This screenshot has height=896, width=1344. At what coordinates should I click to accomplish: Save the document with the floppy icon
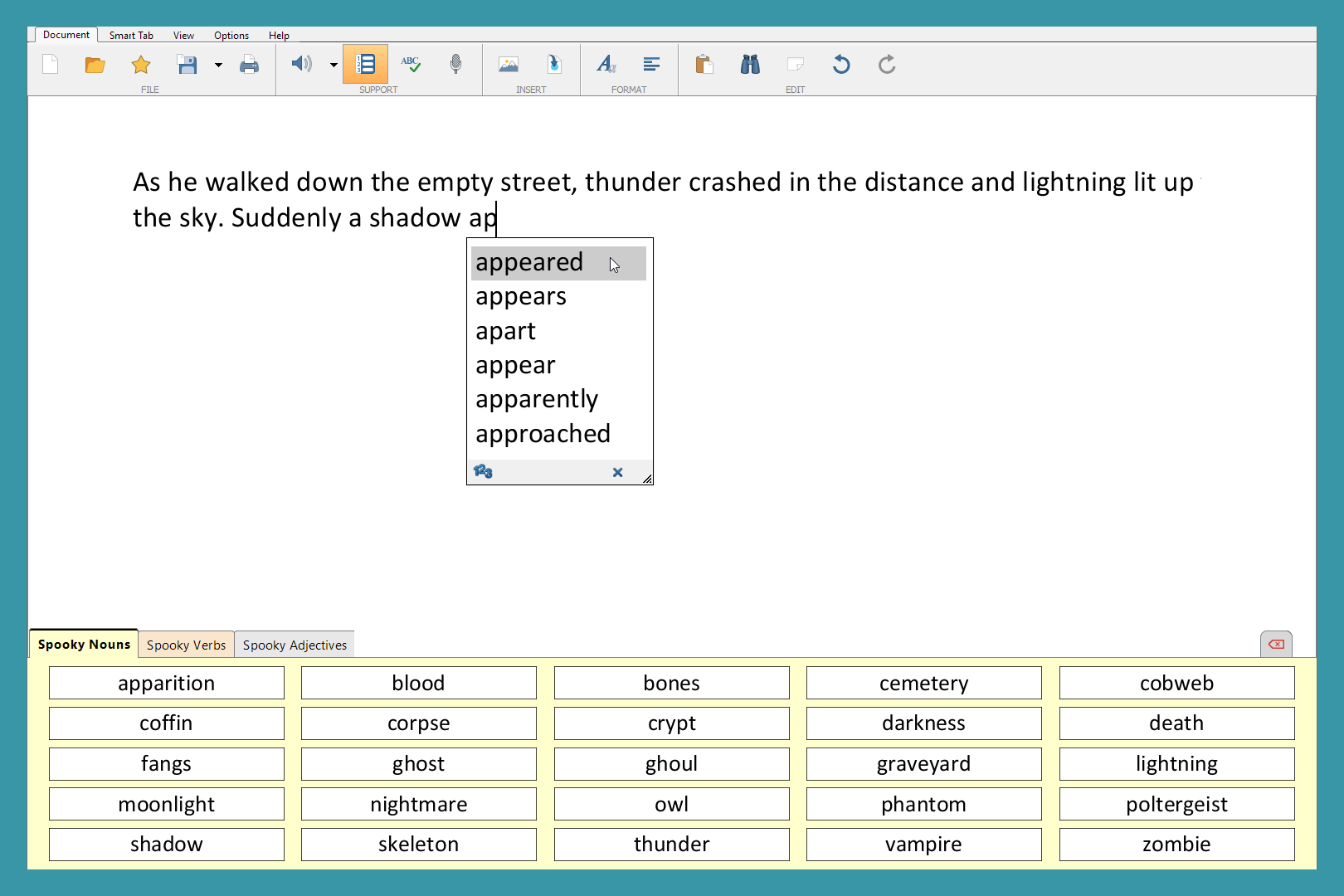click(x=187, y=65)
